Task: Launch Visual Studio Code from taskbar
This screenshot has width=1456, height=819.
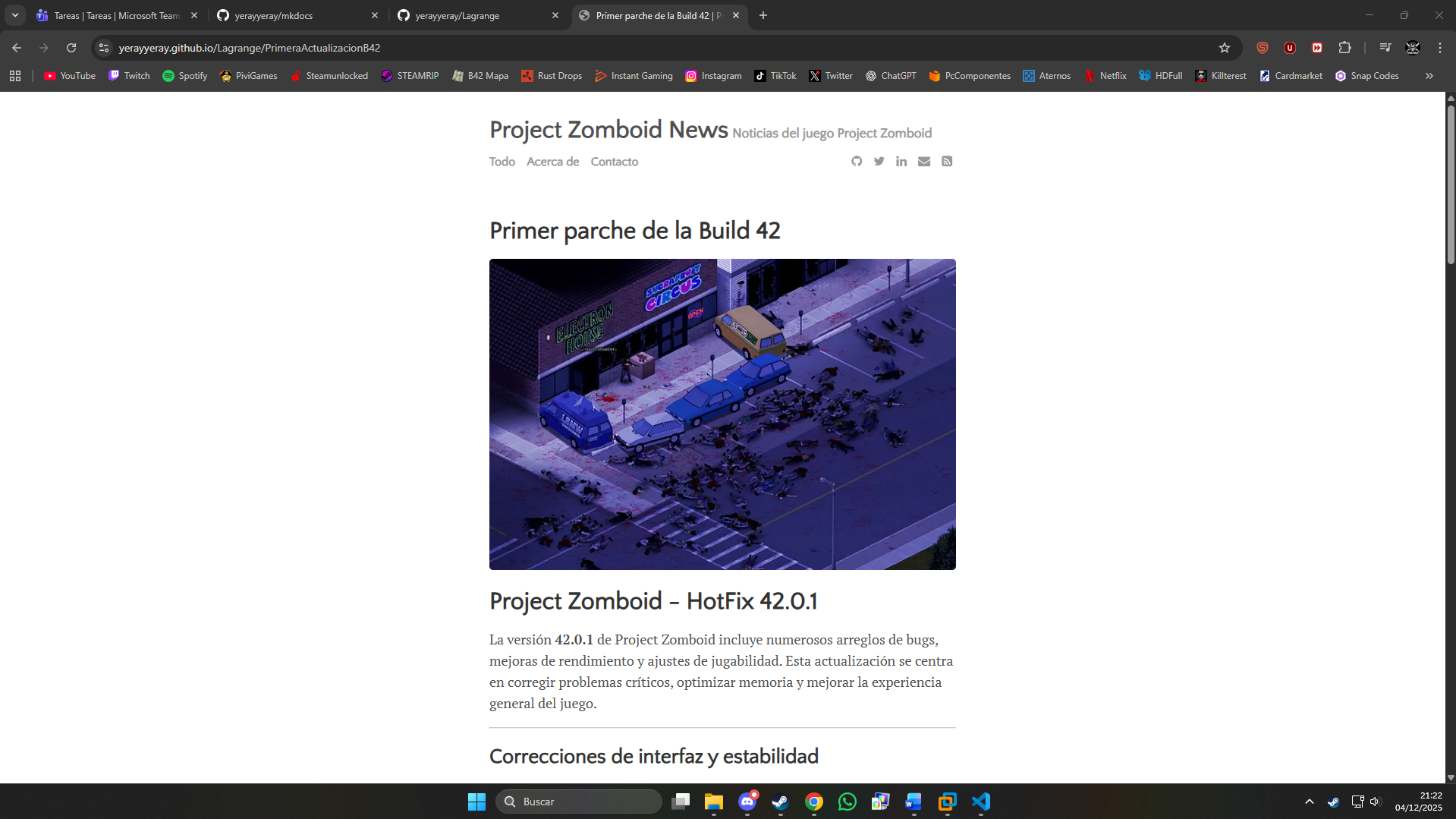Action: (x=981, y=802)
